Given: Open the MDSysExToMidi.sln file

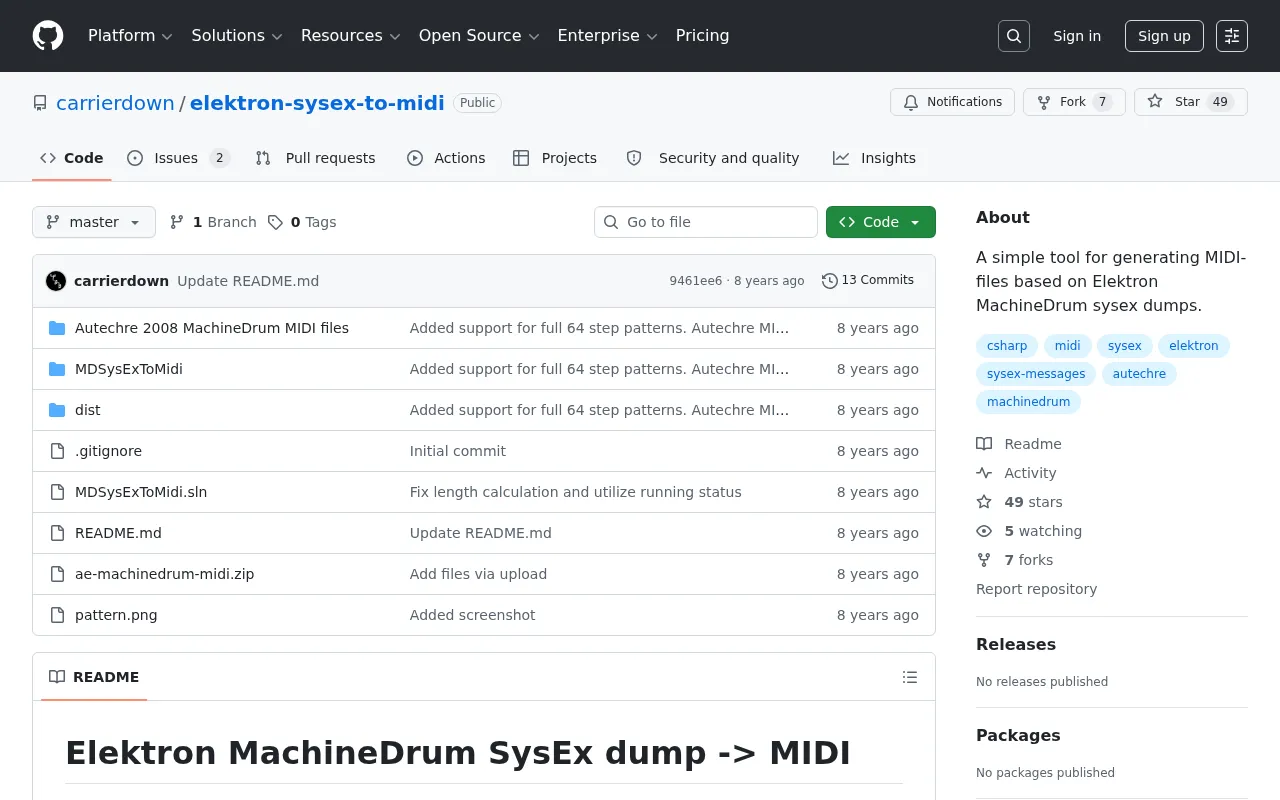Looking at the screenshot, I should [141, 492].
